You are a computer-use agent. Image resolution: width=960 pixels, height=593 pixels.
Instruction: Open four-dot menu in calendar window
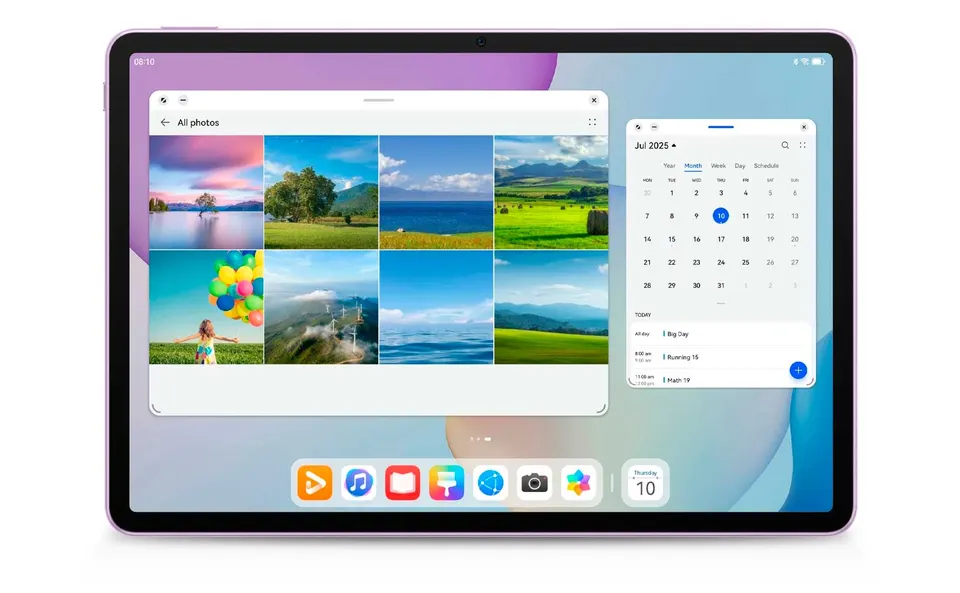click(803, 145)
